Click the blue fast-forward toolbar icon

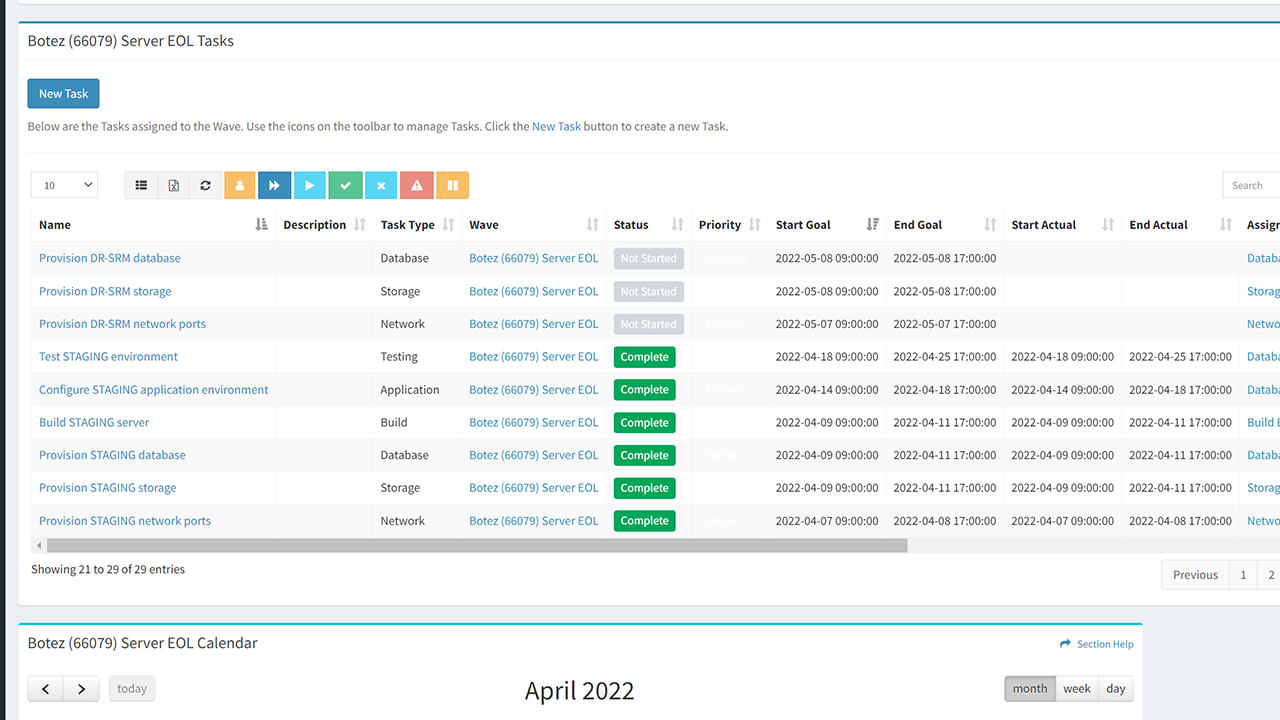(x=274, y=185)
